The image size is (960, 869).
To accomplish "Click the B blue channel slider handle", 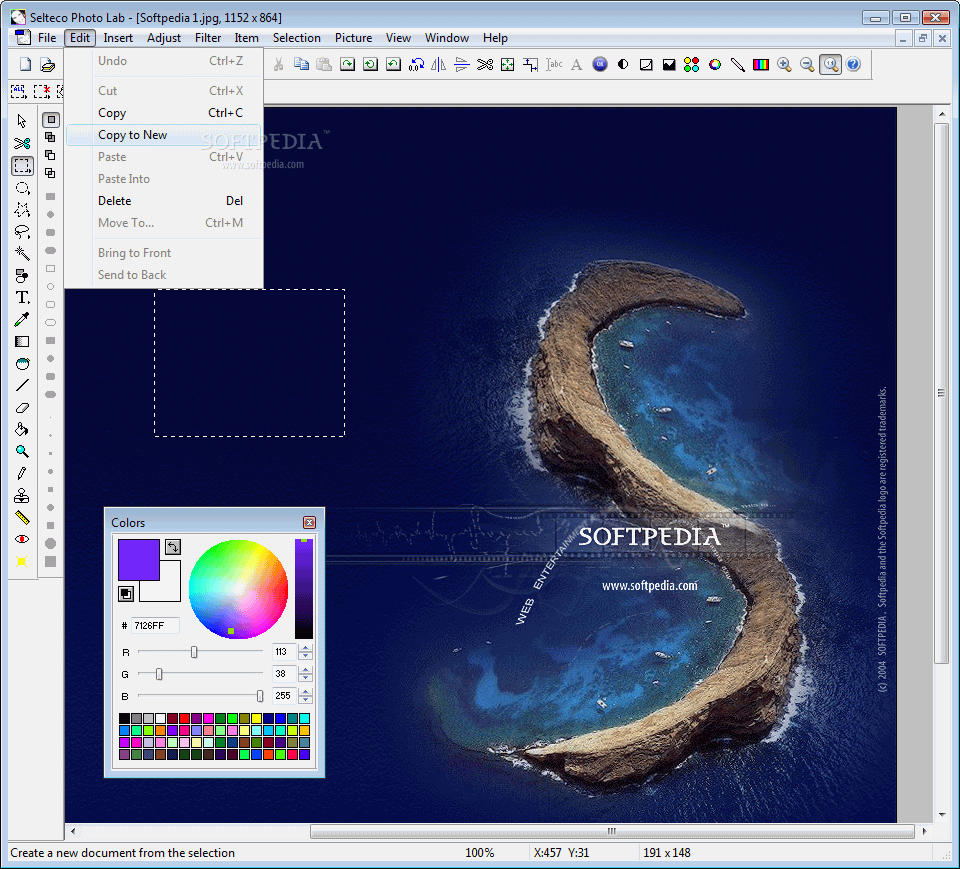I will point(260,696).
